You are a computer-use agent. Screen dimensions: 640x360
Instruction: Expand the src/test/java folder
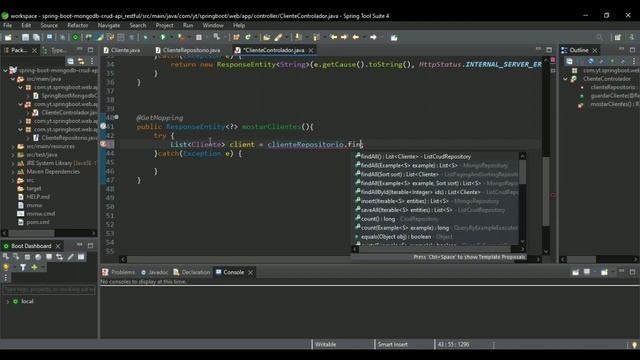(13, 155)
